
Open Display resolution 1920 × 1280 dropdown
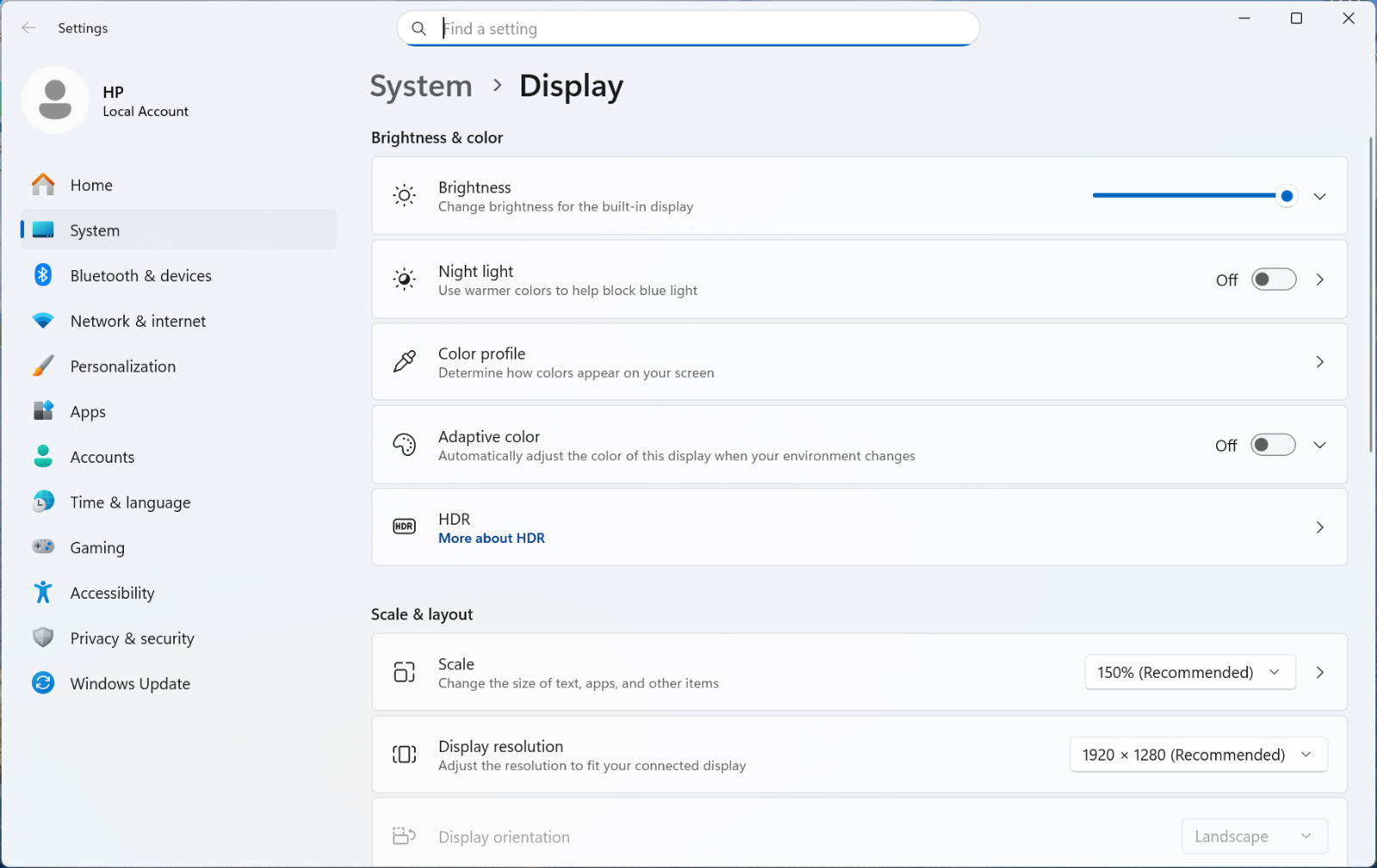(x=1198, y=754)
